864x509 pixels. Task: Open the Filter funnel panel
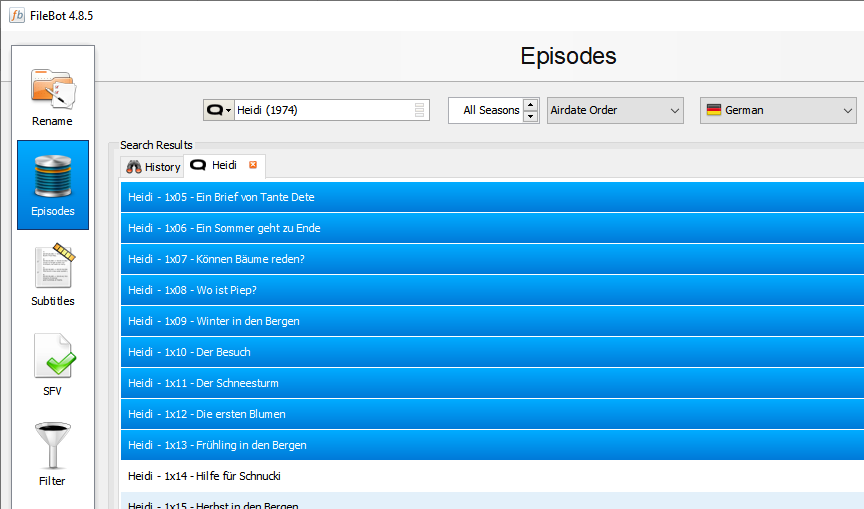click(x=52, y=454)
